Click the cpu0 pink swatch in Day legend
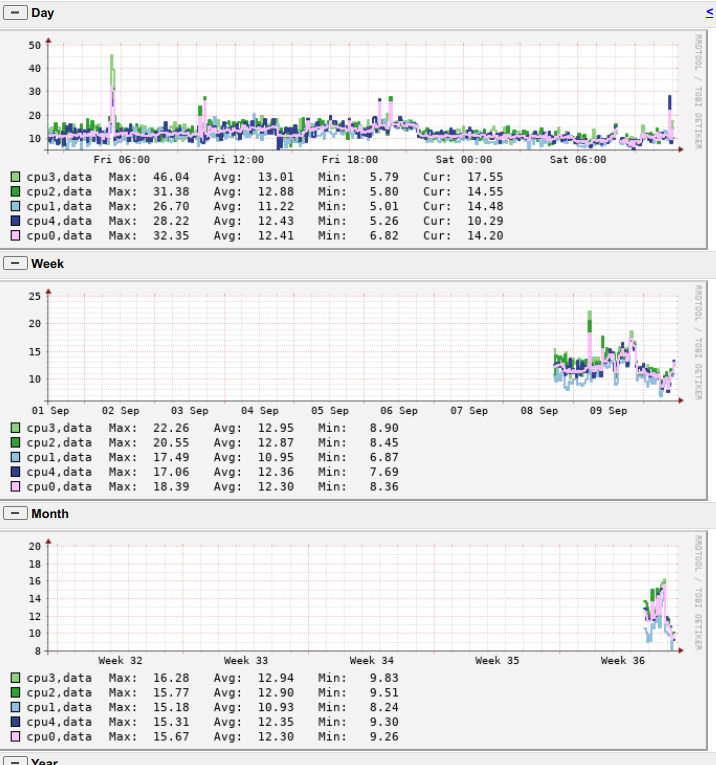This screenshot has width=716, height=765. coord(15,236)
